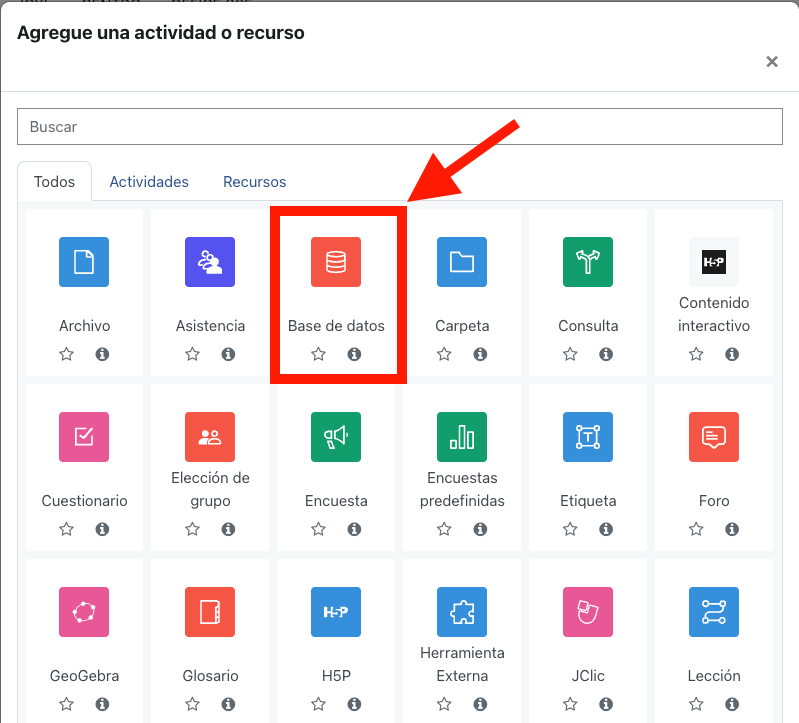Star Lección as favorite

click(x=696, y=704)
